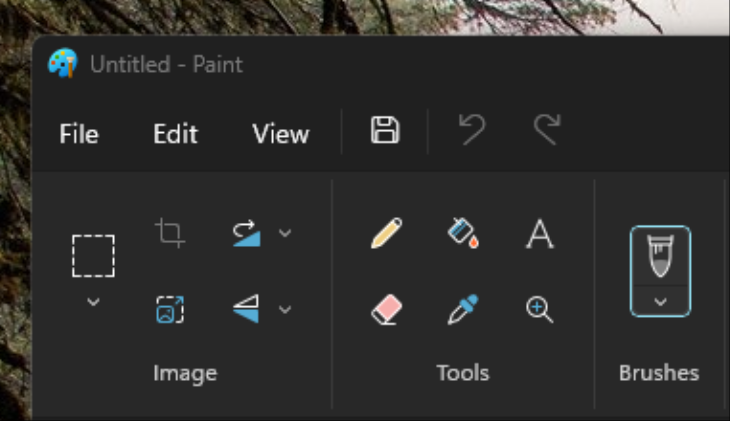Image resolution: width=730 pixels, height=421 pixels.
Task: Select the Pencil tool
Action: coord(386,234)
